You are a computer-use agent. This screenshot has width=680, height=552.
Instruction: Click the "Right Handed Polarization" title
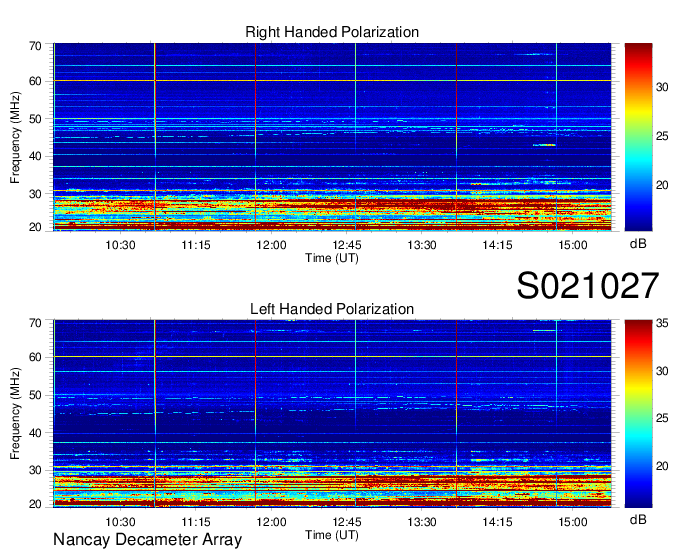tap(332, 32)
